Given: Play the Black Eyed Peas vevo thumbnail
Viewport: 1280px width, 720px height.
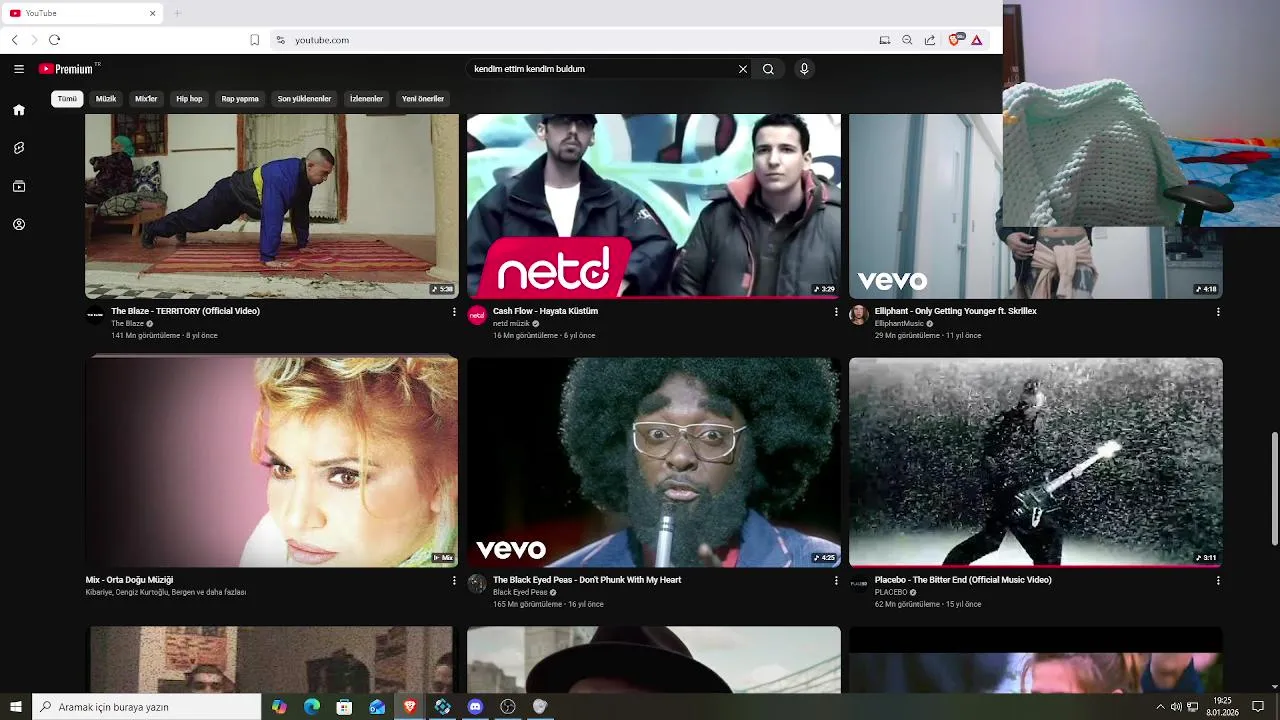Looking at the screenshot, I should coord(654,462).
